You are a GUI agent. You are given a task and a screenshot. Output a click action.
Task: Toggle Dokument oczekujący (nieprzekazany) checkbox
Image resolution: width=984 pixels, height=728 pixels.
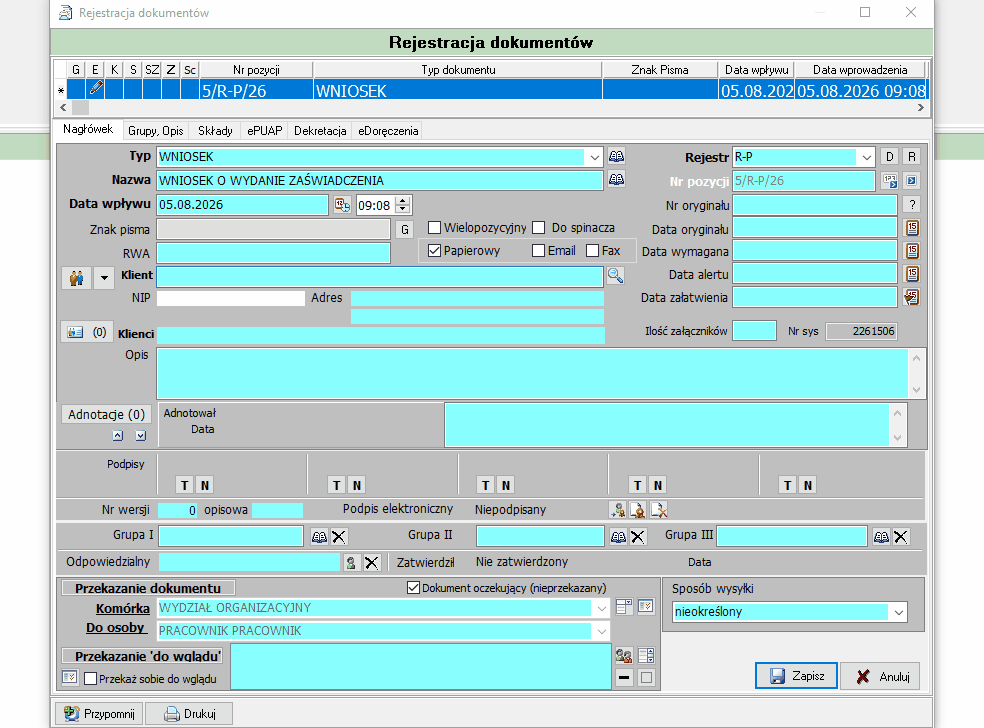(x=413, y=588)
